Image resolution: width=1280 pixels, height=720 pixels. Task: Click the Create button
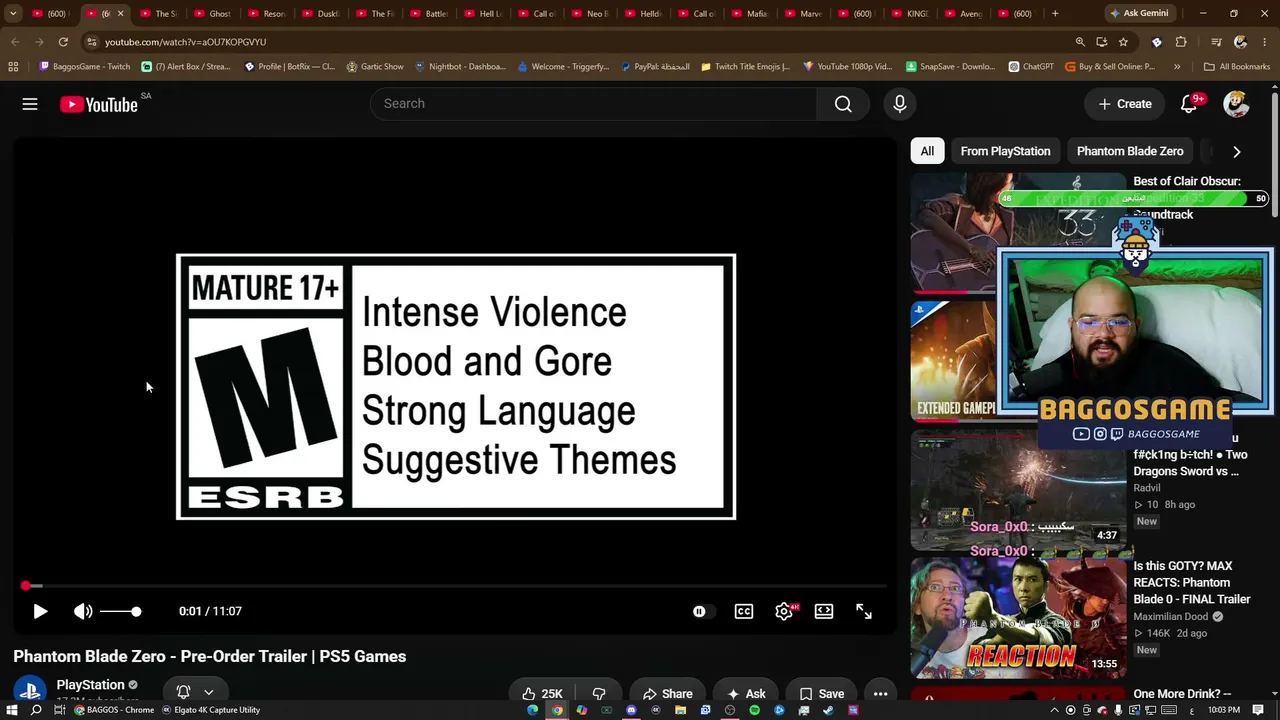(x=1125, y=104)
